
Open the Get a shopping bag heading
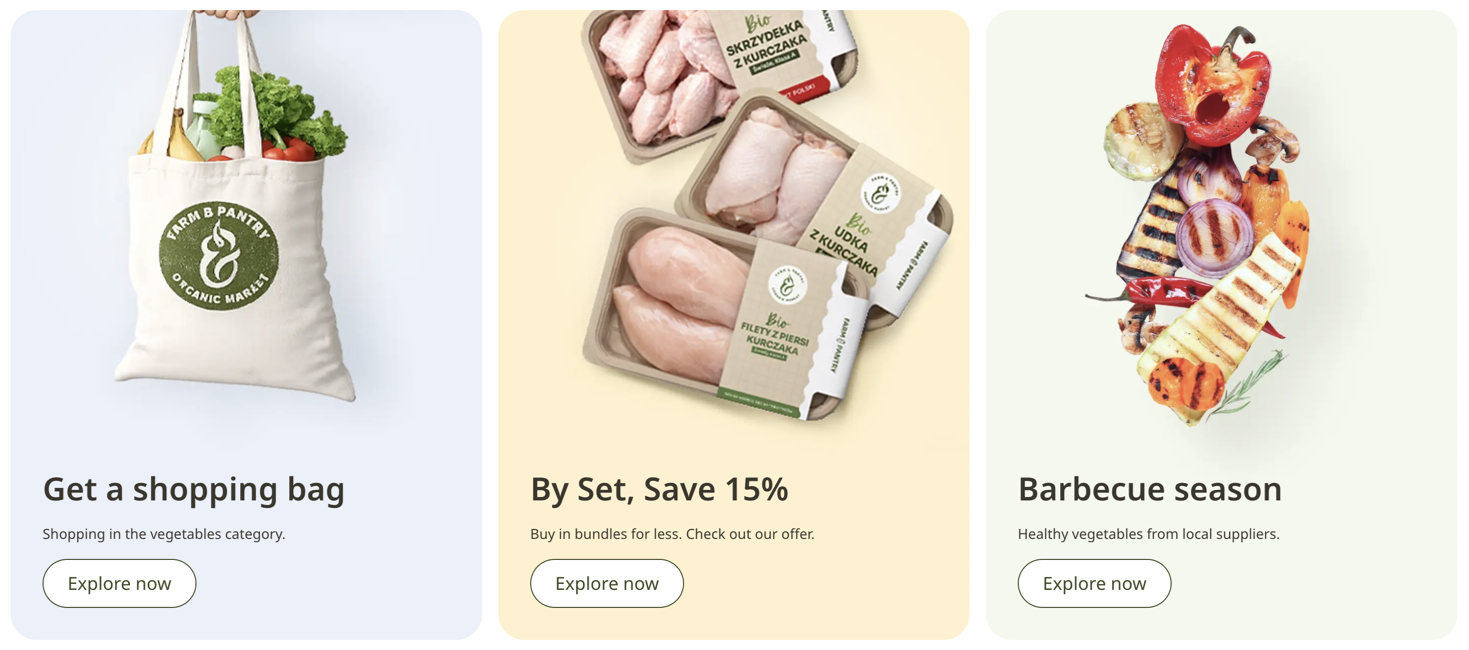194,489
